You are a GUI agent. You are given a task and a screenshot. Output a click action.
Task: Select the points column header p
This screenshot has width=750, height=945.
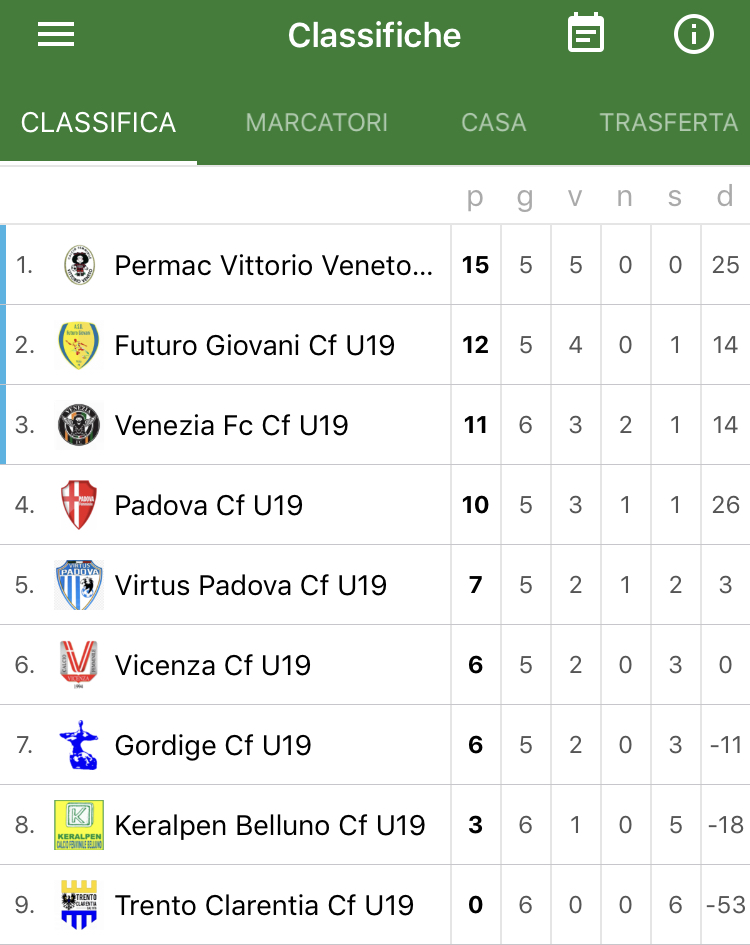(x=475, y=197)
